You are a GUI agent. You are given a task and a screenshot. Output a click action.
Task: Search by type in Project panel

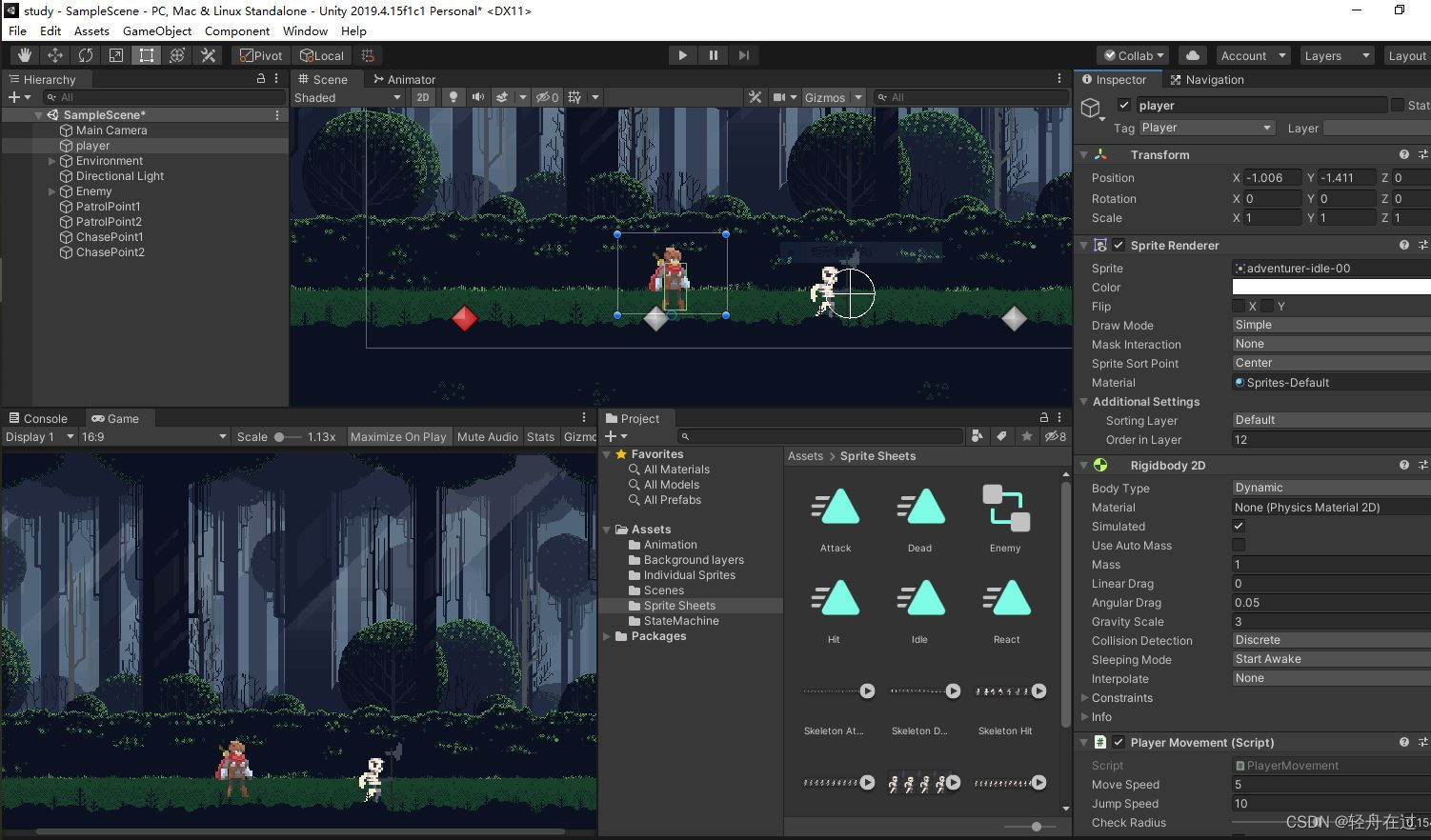pyautogui.click(x=977, y=436)
